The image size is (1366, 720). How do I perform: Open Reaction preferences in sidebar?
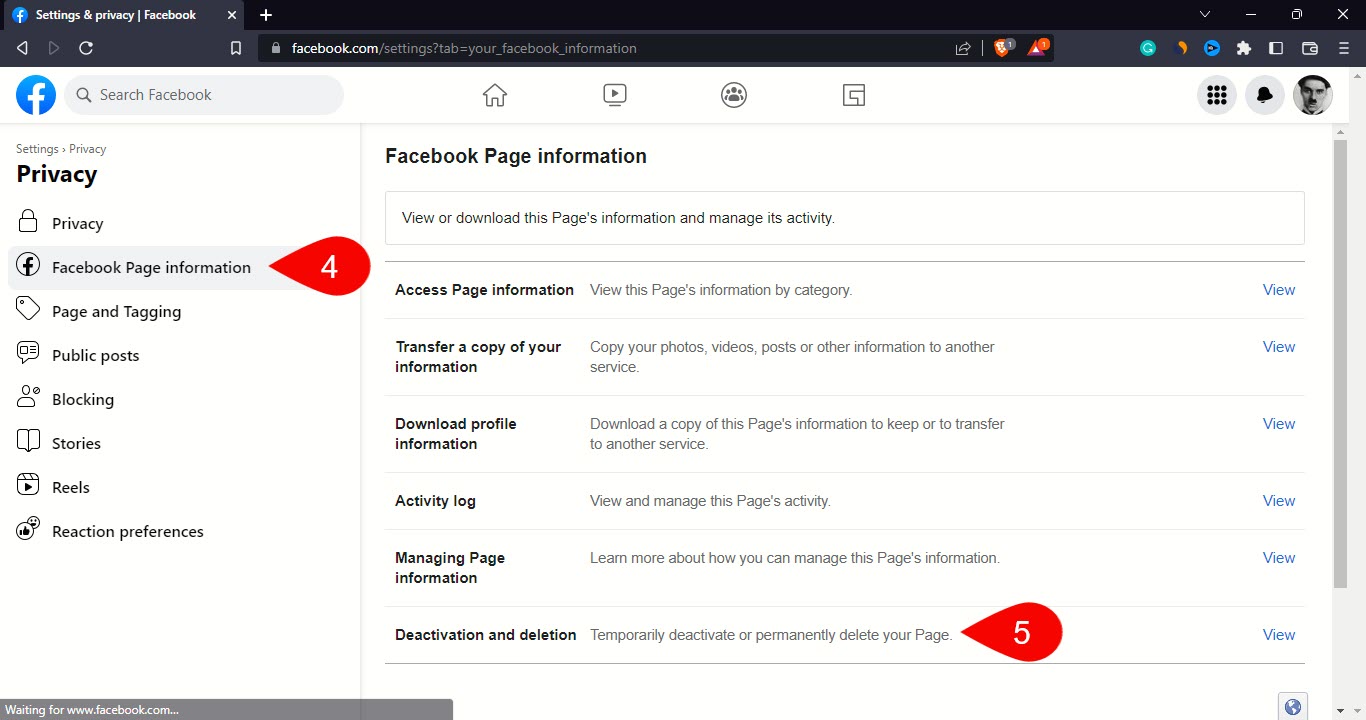coord(127,531)
